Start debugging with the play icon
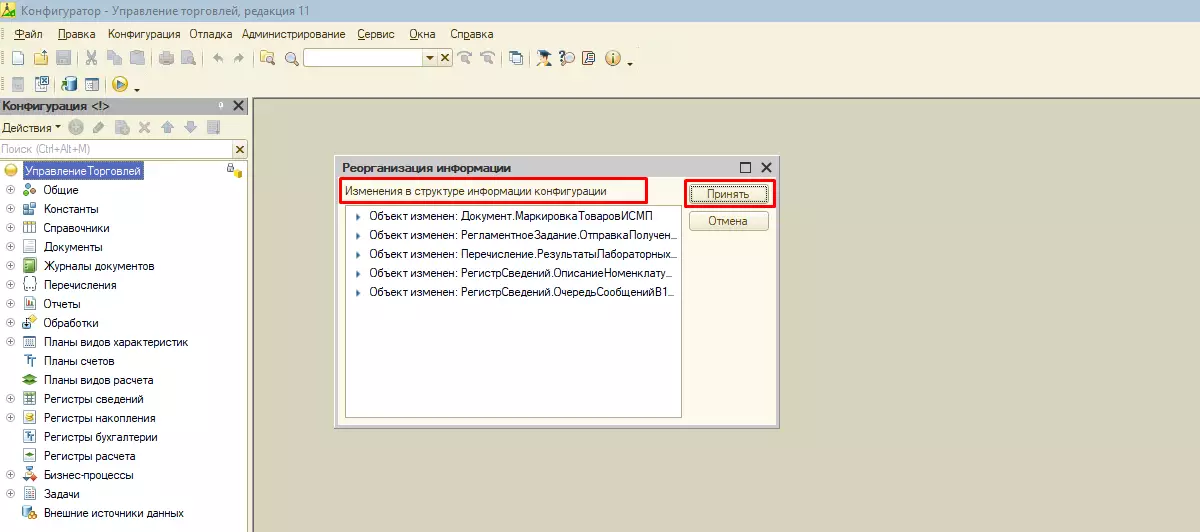Image resolution: width=1200 pixels, height=532 pixels. click(120, 85)
